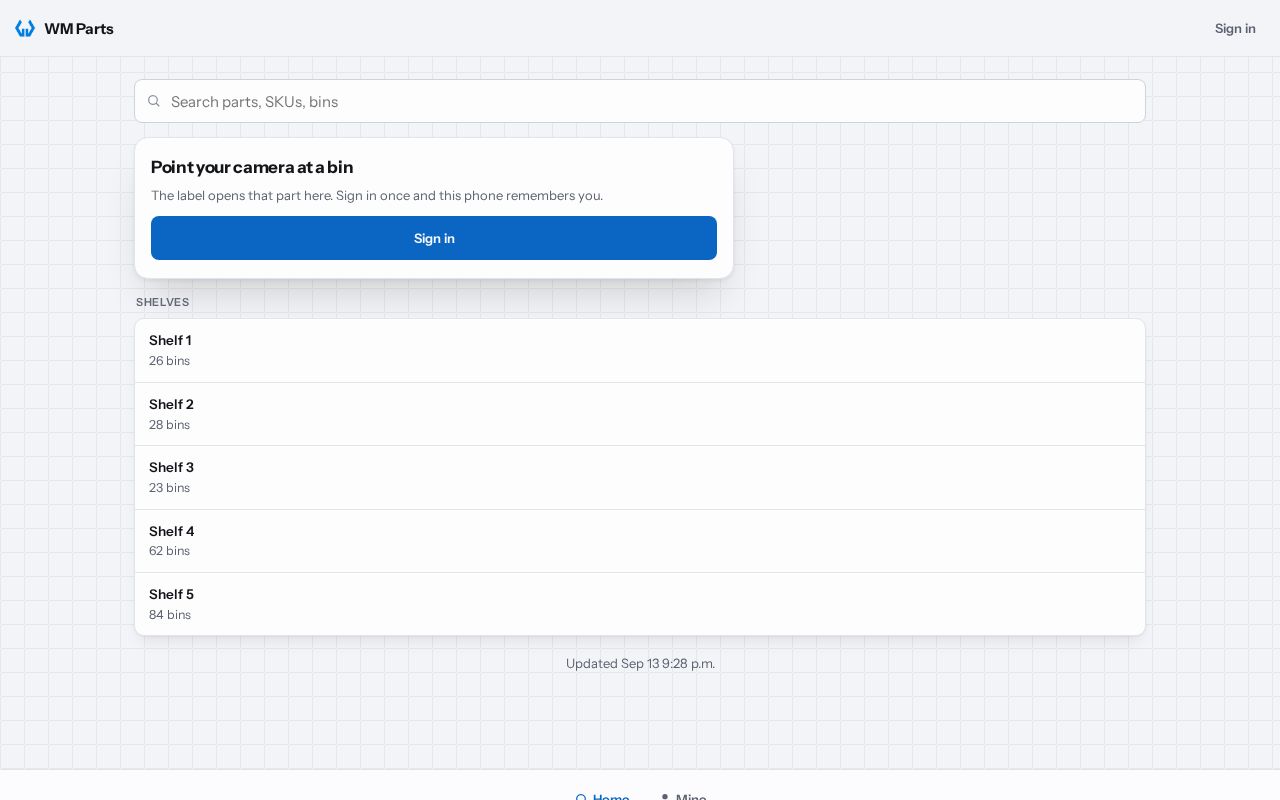Open Sign in link in header
Image resolution: width=1280 pixels, height=800 pixels.
click(x=1235, y=28)
